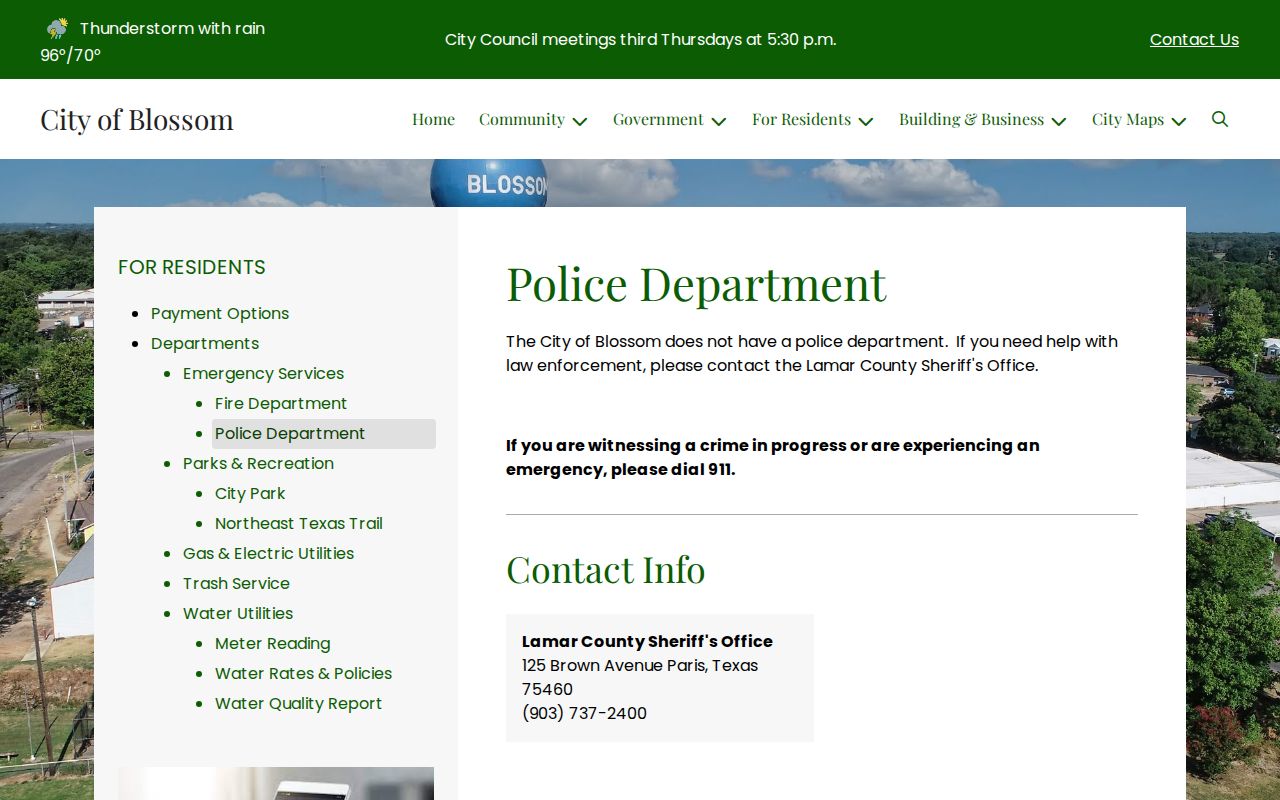Viewport: 1280px width, 800px height.
Task: Click the 96°/70° temperature reading
Action: coord(70,55)
